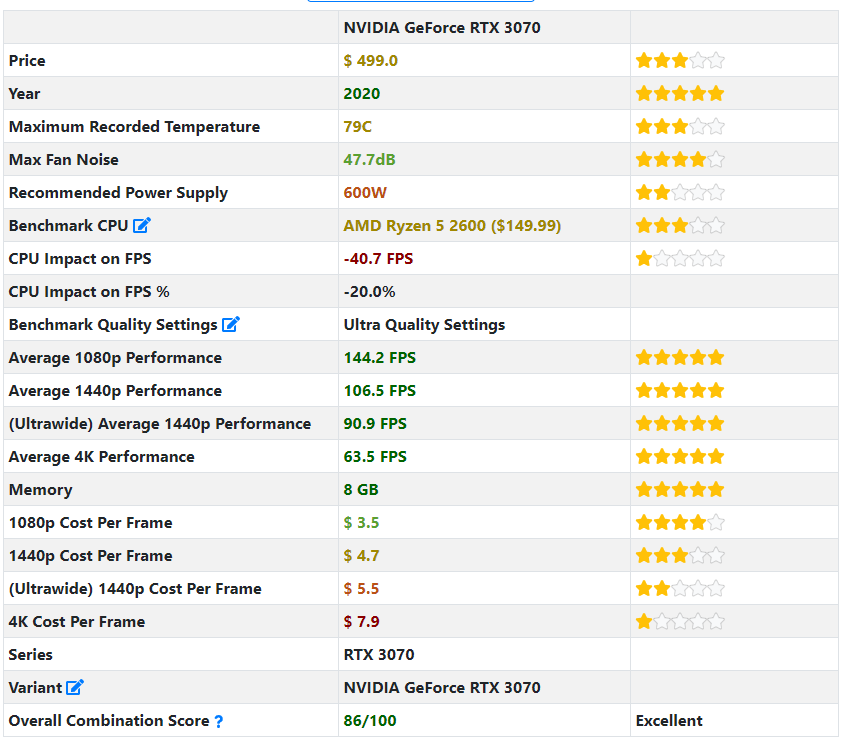Select the Ultra Quality Settings value
This screenshot has width=844, height=744.
click(424, 325)
